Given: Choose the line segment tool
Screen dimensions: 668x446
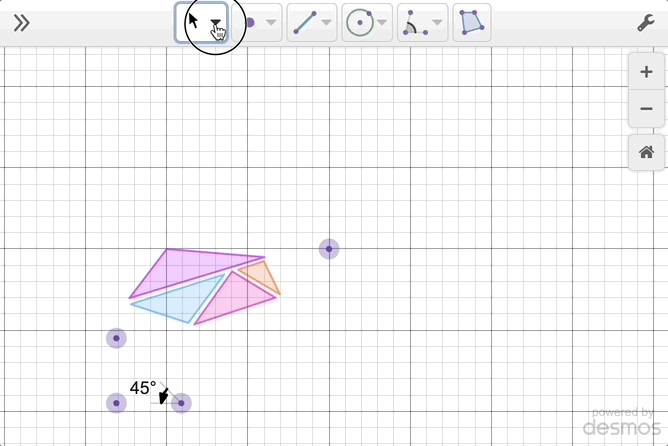Looking at the screenshot, I should click(305, 22).
